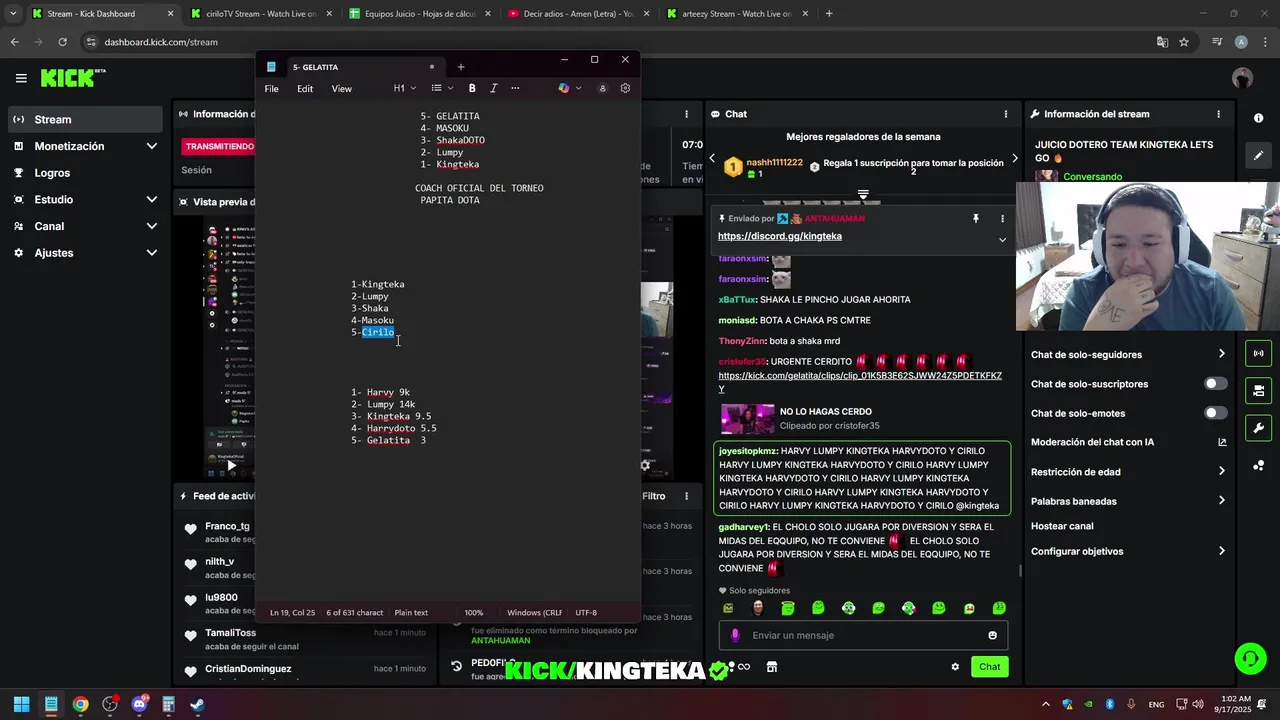Open Steam from the taskbar
This screenshot has height=720, width=1280.
point(198,704)
